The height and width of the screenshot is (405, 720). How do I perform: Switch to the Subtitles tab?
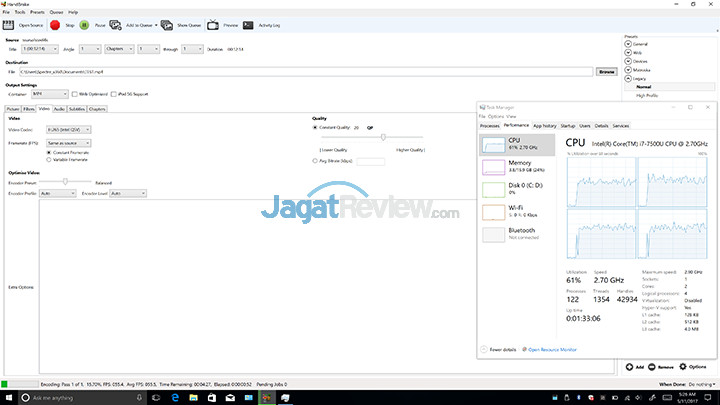click(x=77, y=109)
